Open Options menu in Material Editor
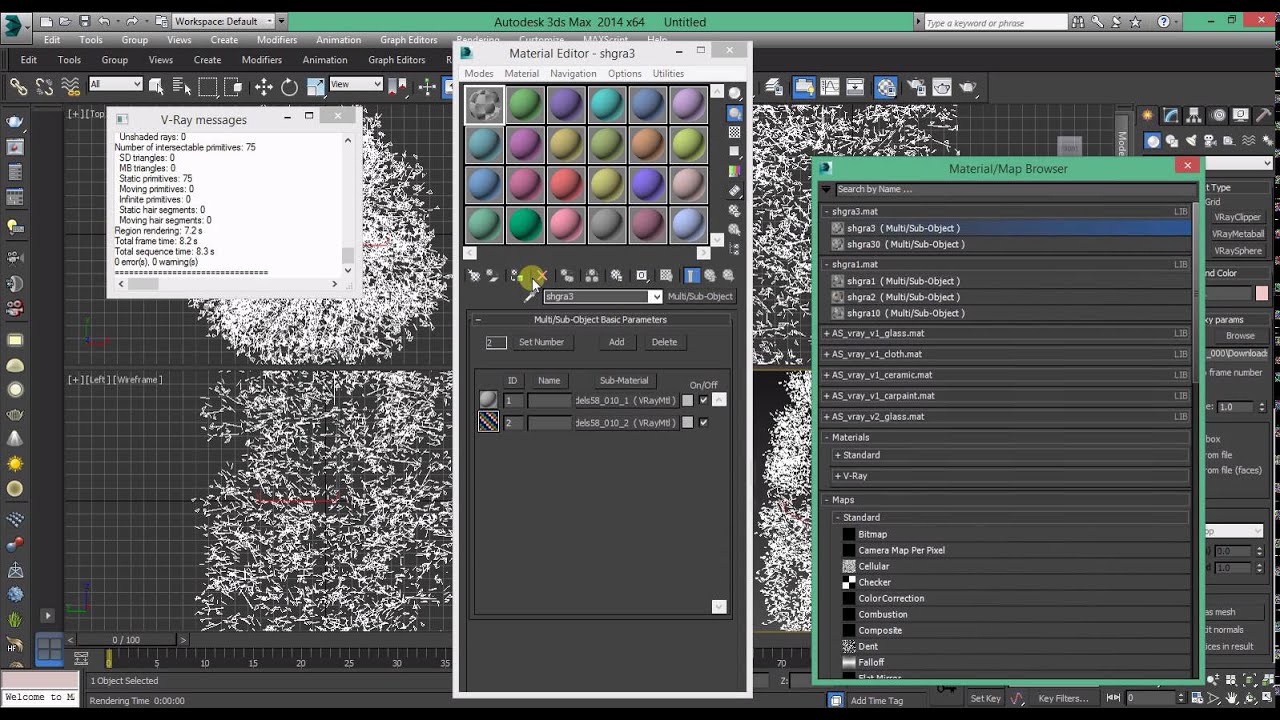 [x=625, y=73]
